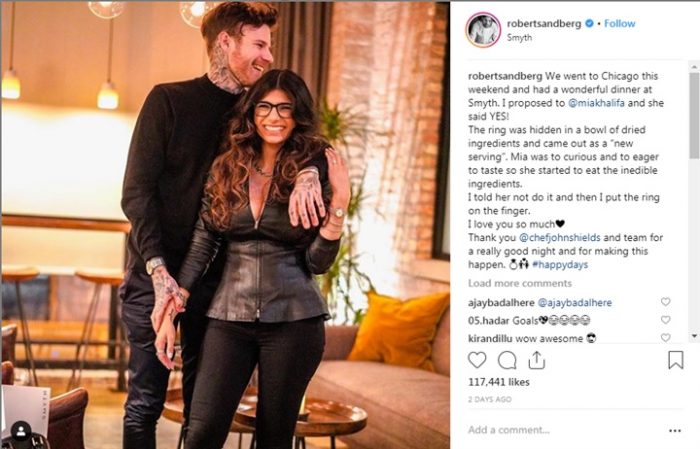Open @chefjohnshields mention

click(x=560, y=237)
